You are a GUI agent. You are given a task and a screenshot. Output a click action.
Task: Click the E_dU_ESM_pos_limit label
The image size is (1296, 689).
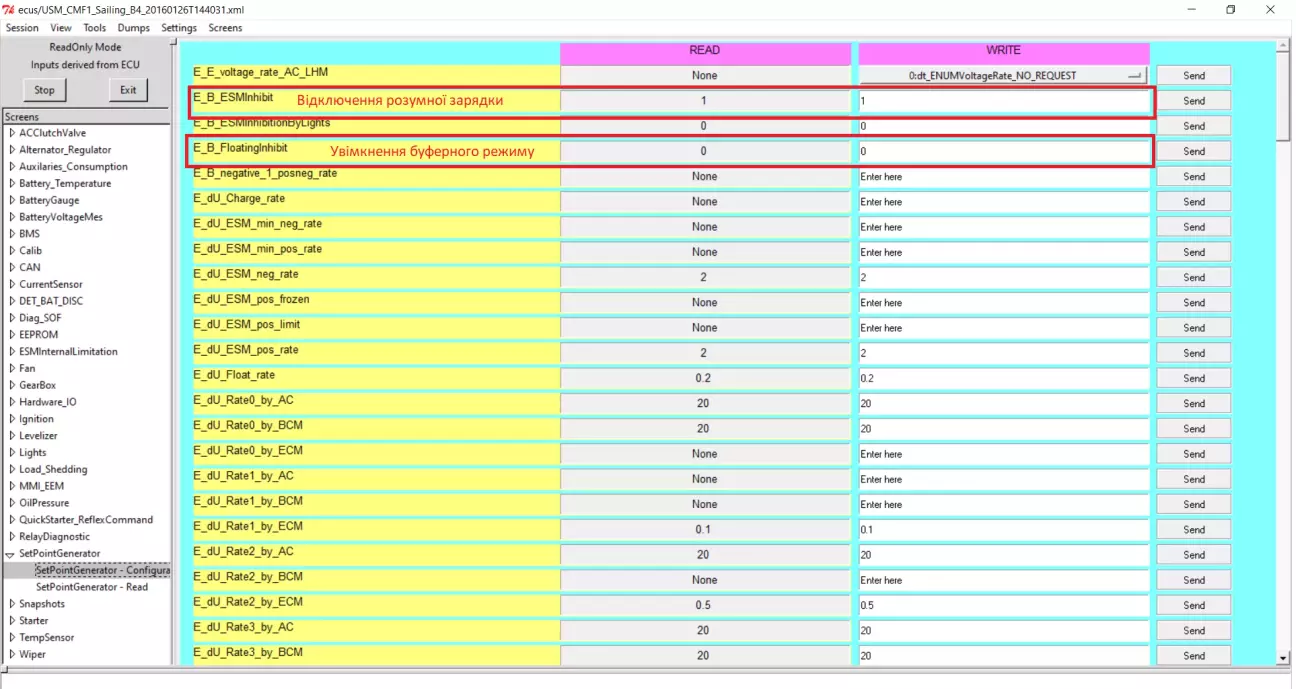click(247, 324)
